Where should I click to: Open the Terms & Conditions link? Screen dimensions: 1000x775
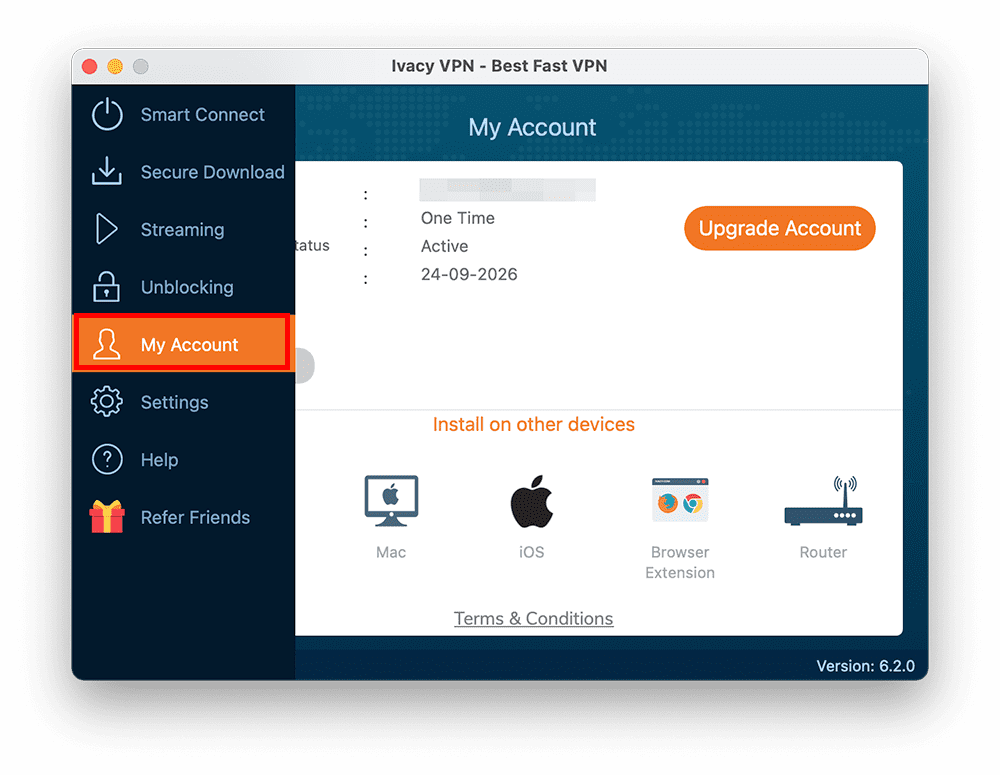click(x=533, y=618)
